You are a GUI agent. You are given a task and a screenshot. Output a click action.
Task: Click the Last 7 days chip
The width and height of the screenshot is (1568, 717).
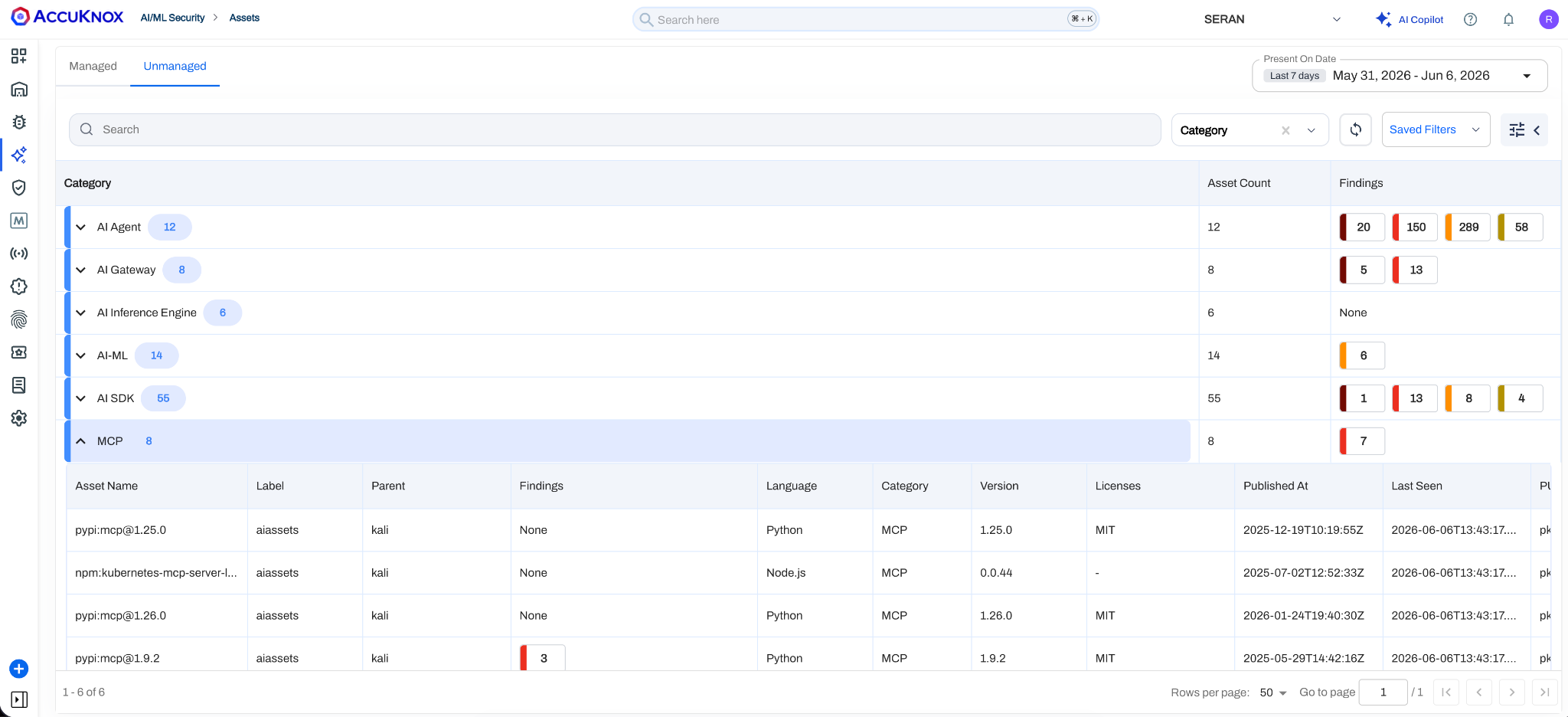point(1294,76)
